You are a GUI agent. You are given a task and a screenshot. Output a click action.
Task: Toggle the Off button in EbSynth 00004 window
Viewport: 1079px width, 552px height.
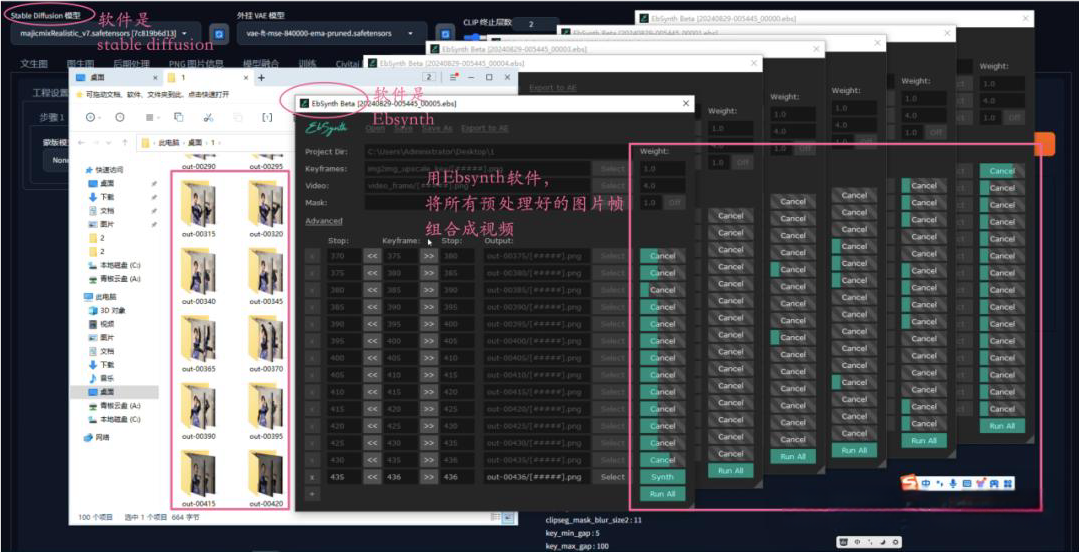pos(742,162)
